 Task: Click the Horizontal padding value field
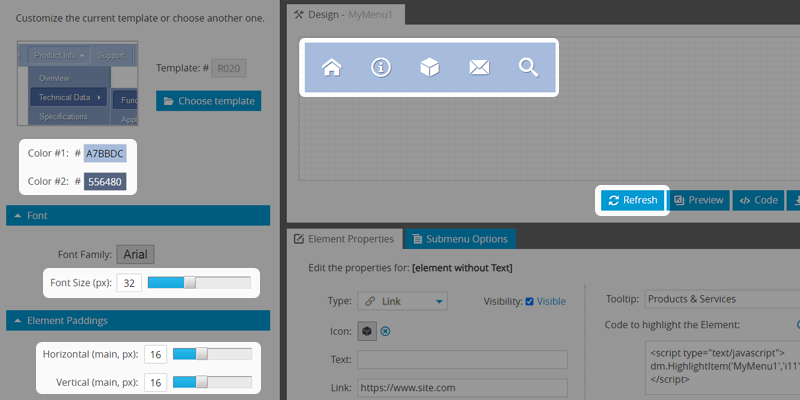coord(156,354)
